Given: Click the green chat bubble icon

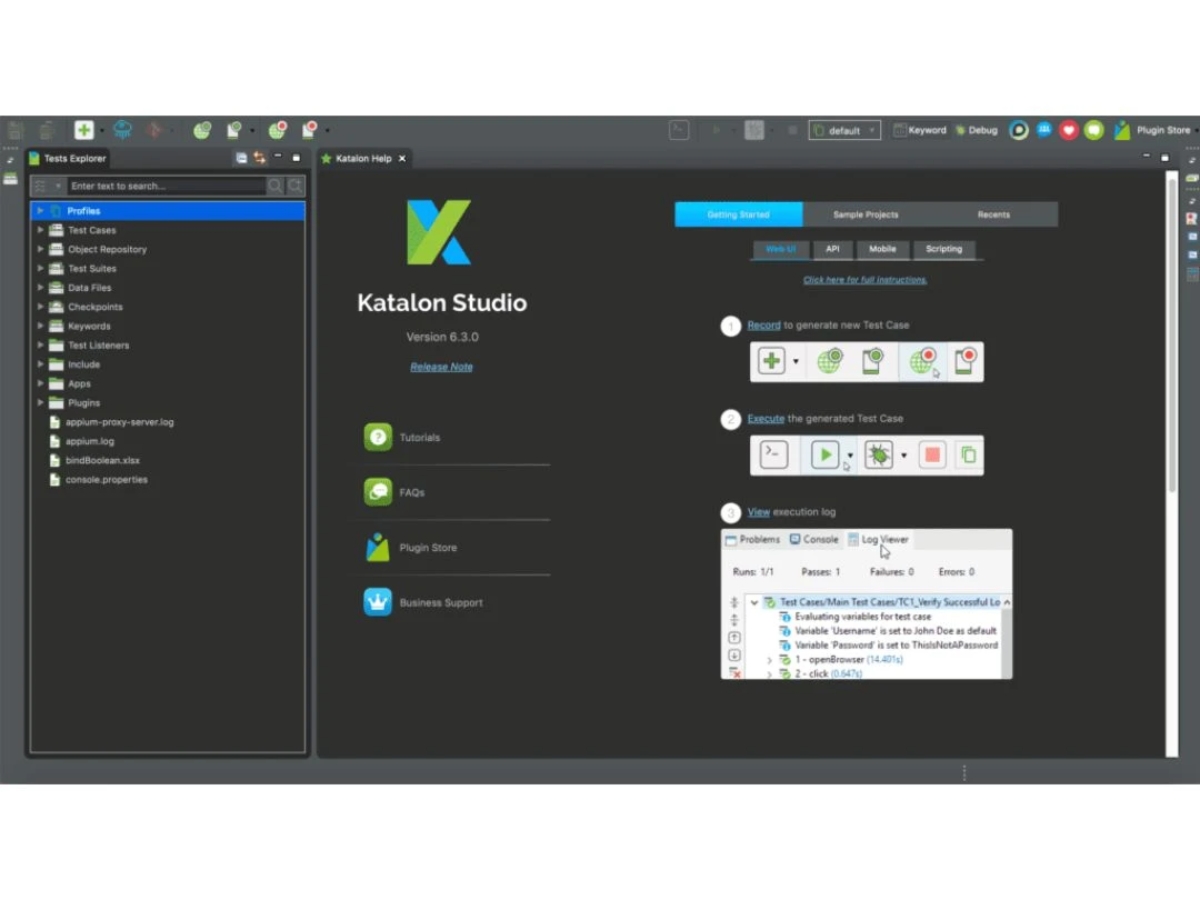Looking at the screenshot, I should coord(1094,130).
